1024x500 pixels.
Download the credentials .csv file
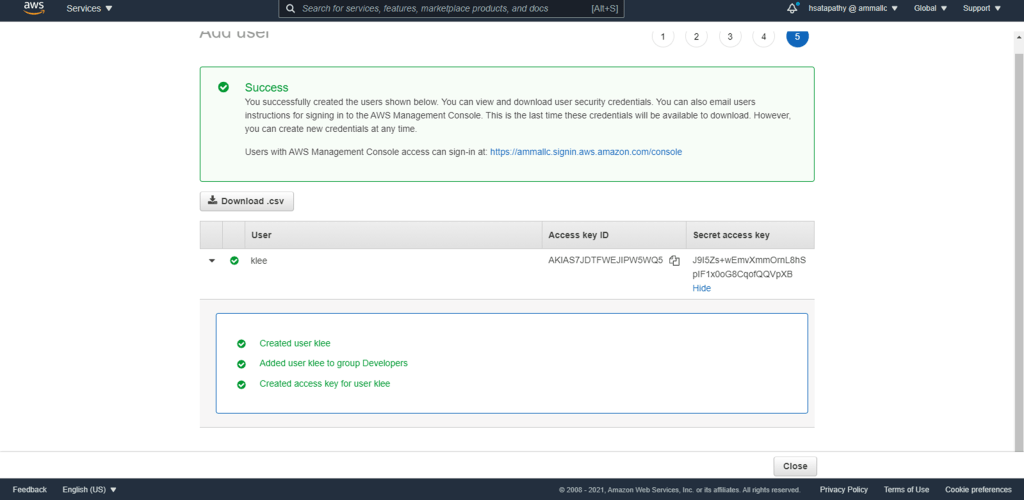[246, 201]
